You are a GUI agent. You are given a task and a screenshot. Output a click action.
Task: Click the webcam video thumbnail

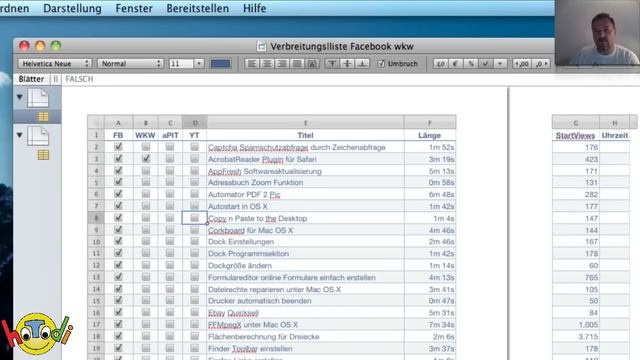[597, 33]
